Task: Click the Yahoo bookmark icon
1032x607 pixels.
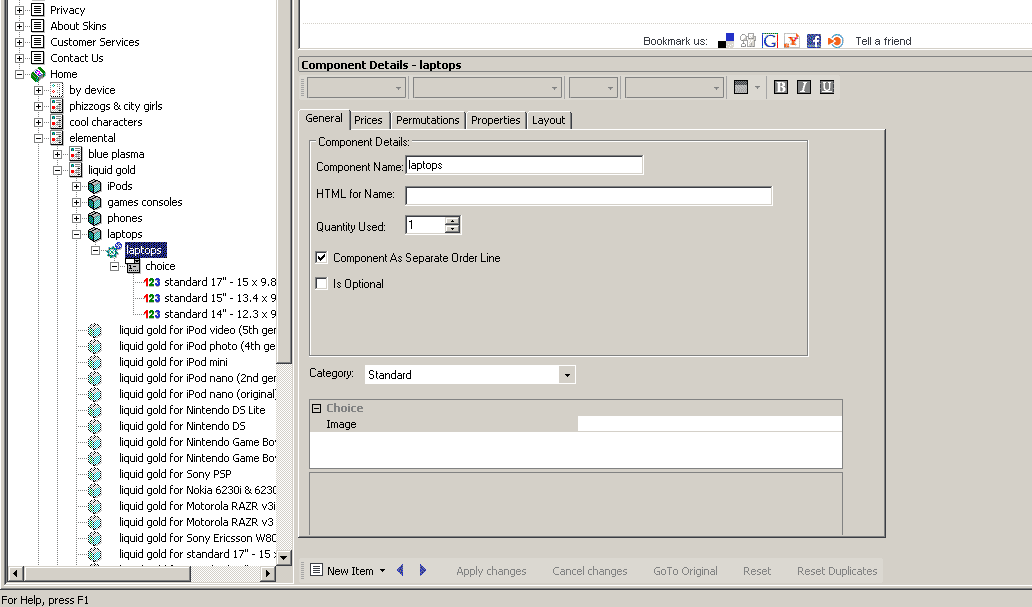Action: pos(791,41)
